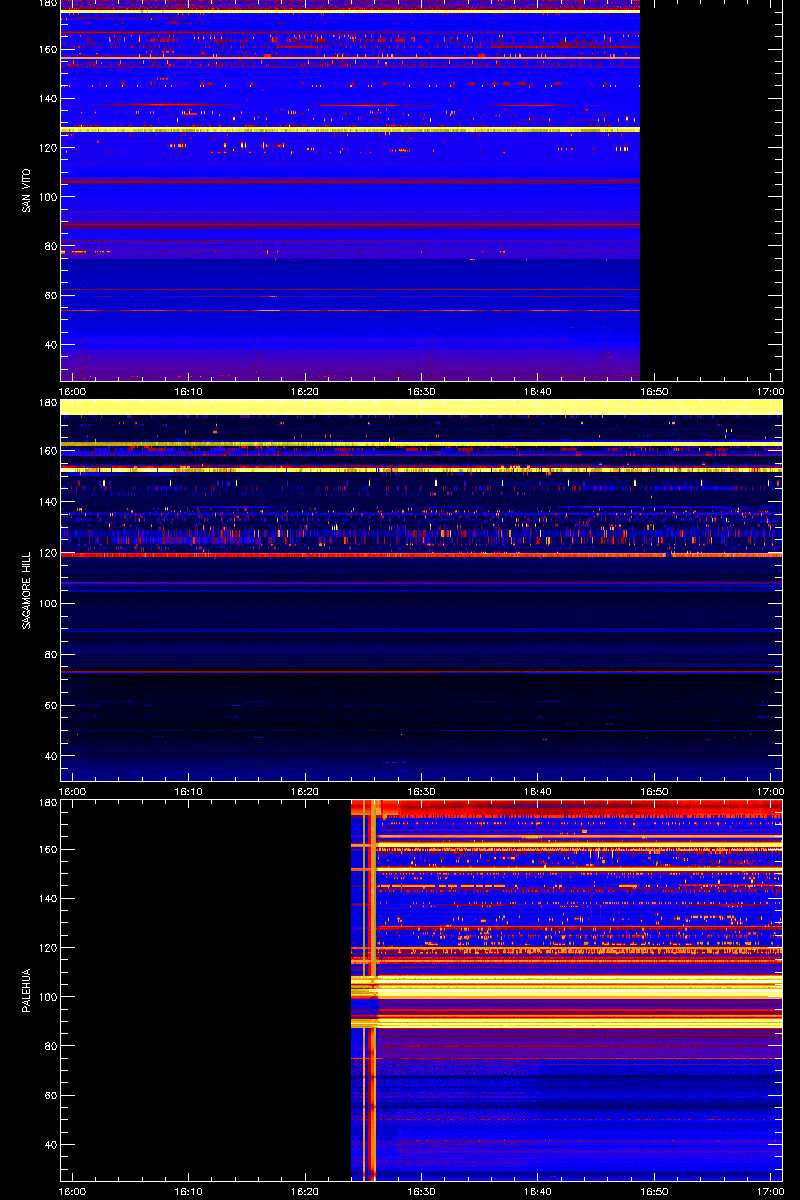
Task: Select 16:30 time label below Palehua plot
Action: click(422, 1192)
